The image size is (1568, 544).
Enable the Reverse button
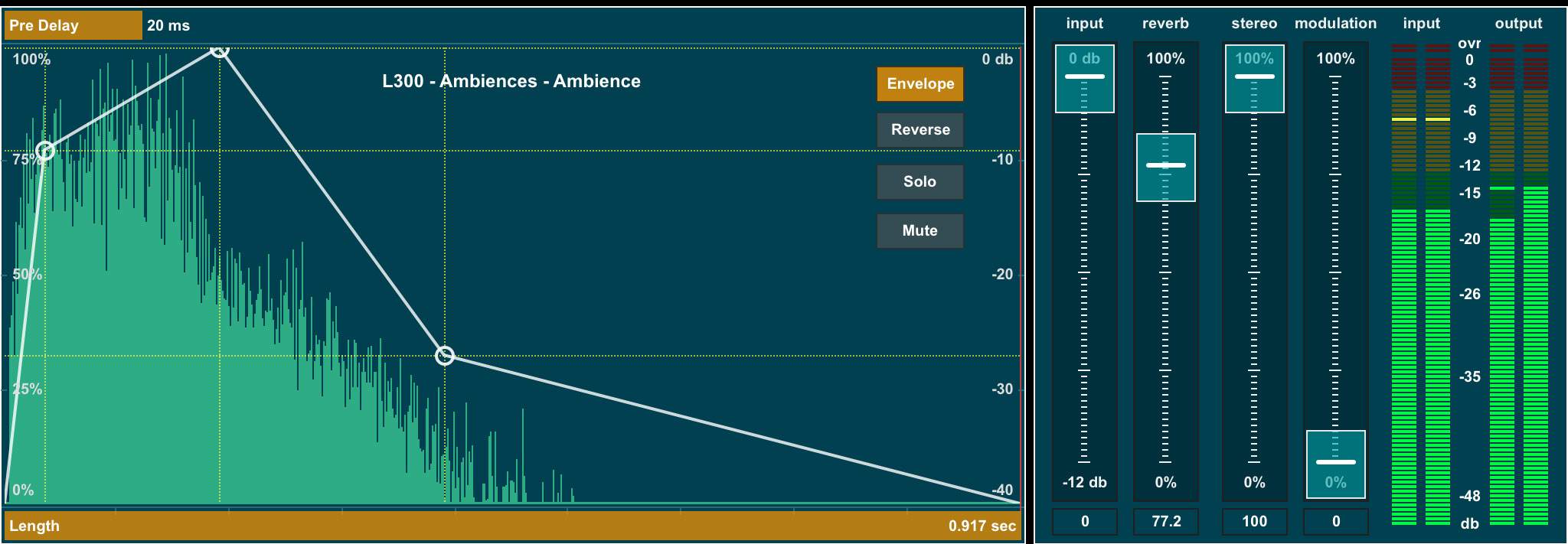click(x=920, y=130)
